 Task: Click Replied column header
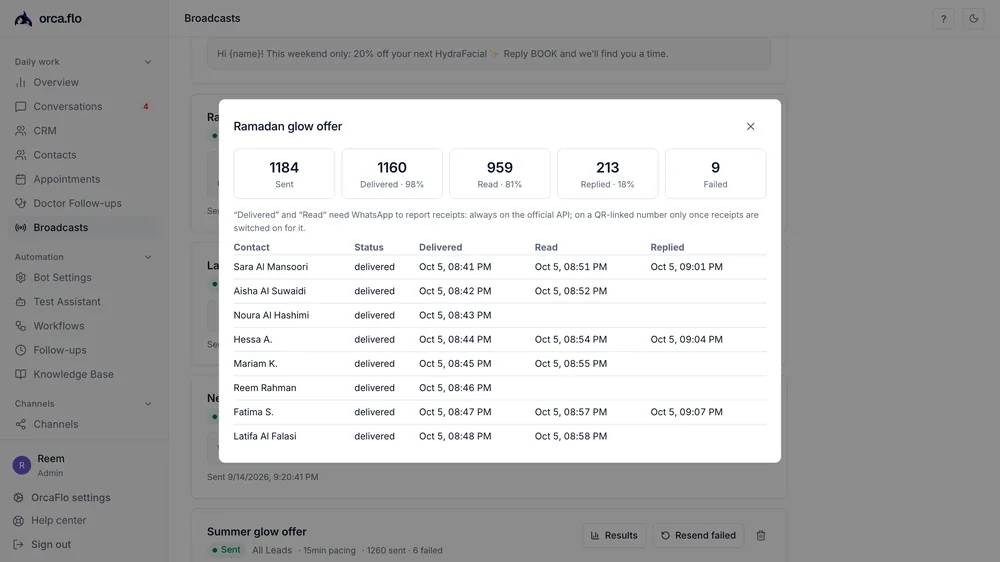(667, 248)
